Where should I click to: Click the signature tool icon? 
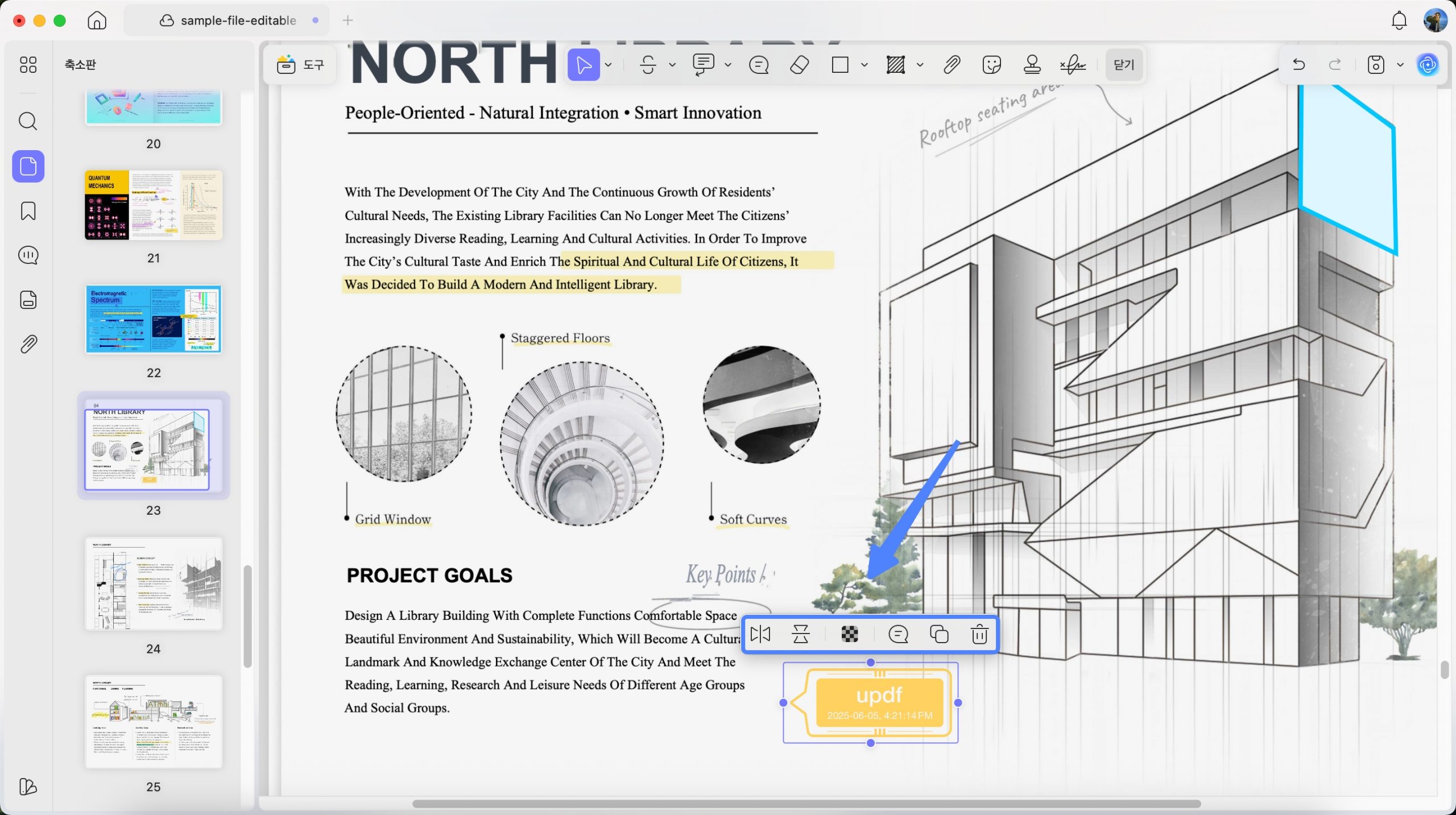[1073, 65]
